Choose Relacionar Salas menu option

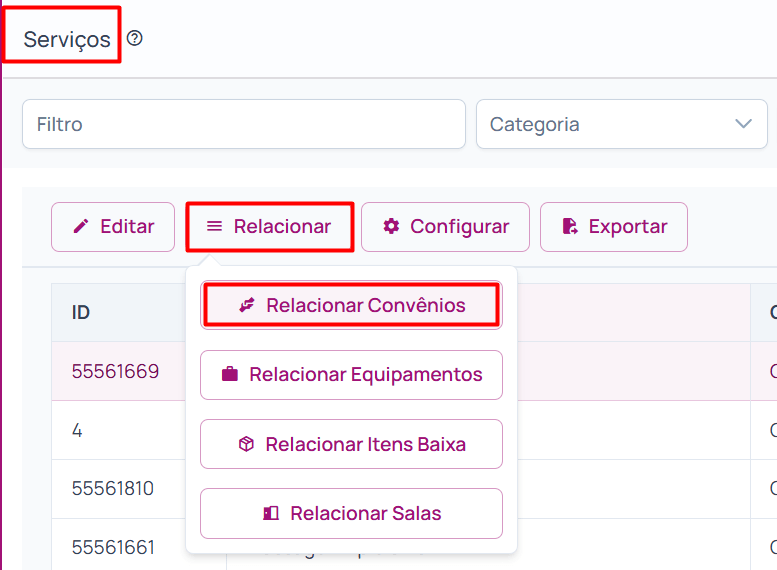(x=351, y=513)
